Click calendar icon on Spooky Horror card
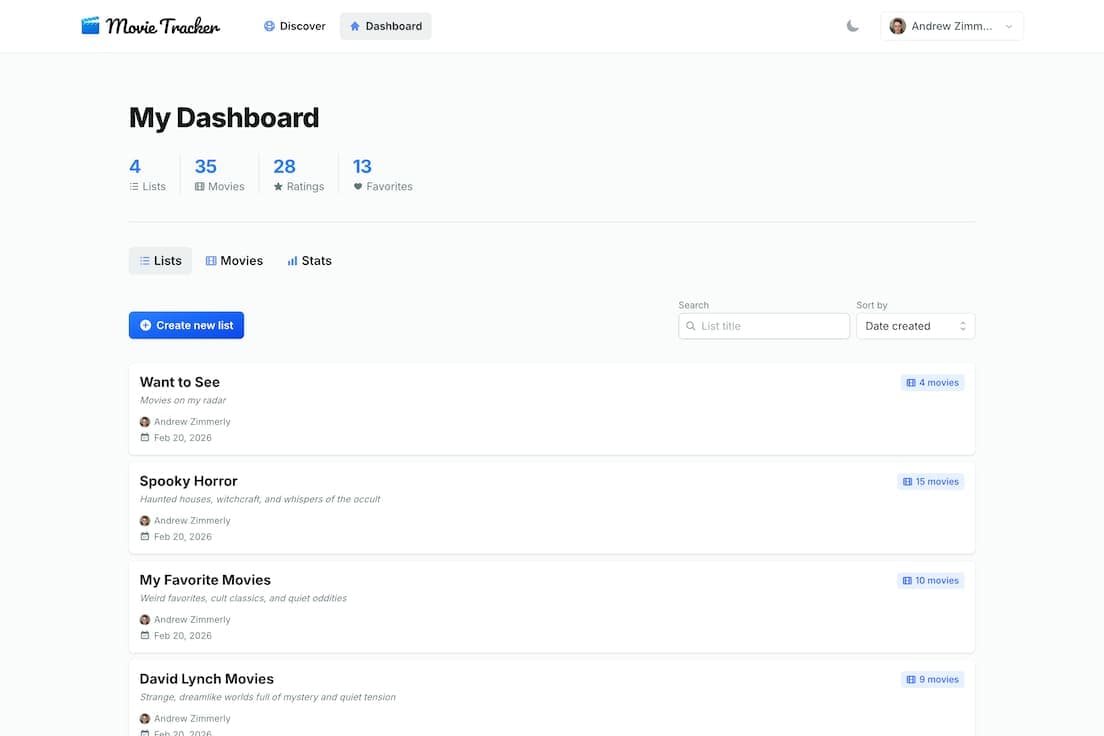1104x736 pixels. click(x=145, y=537)
